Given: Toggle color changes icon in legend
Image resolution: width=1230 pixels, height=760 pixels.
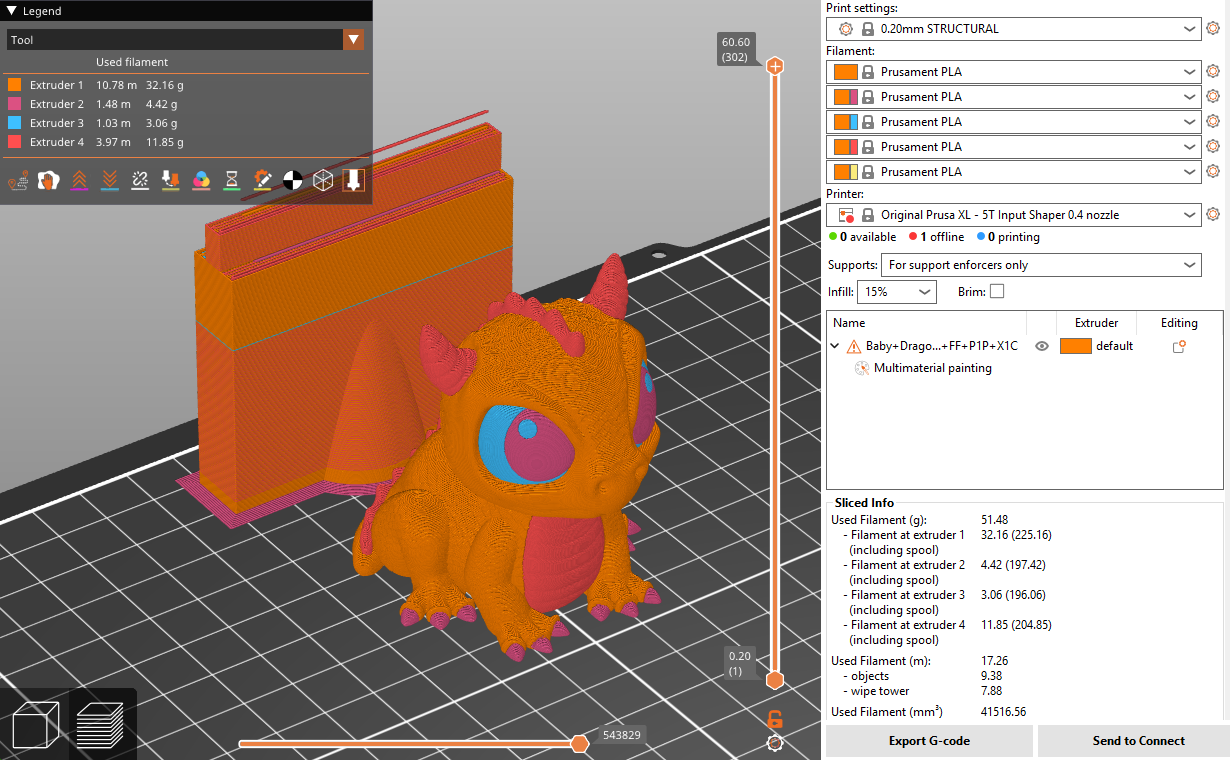Looking at the screenshot, I should click(x=201, y=181).
